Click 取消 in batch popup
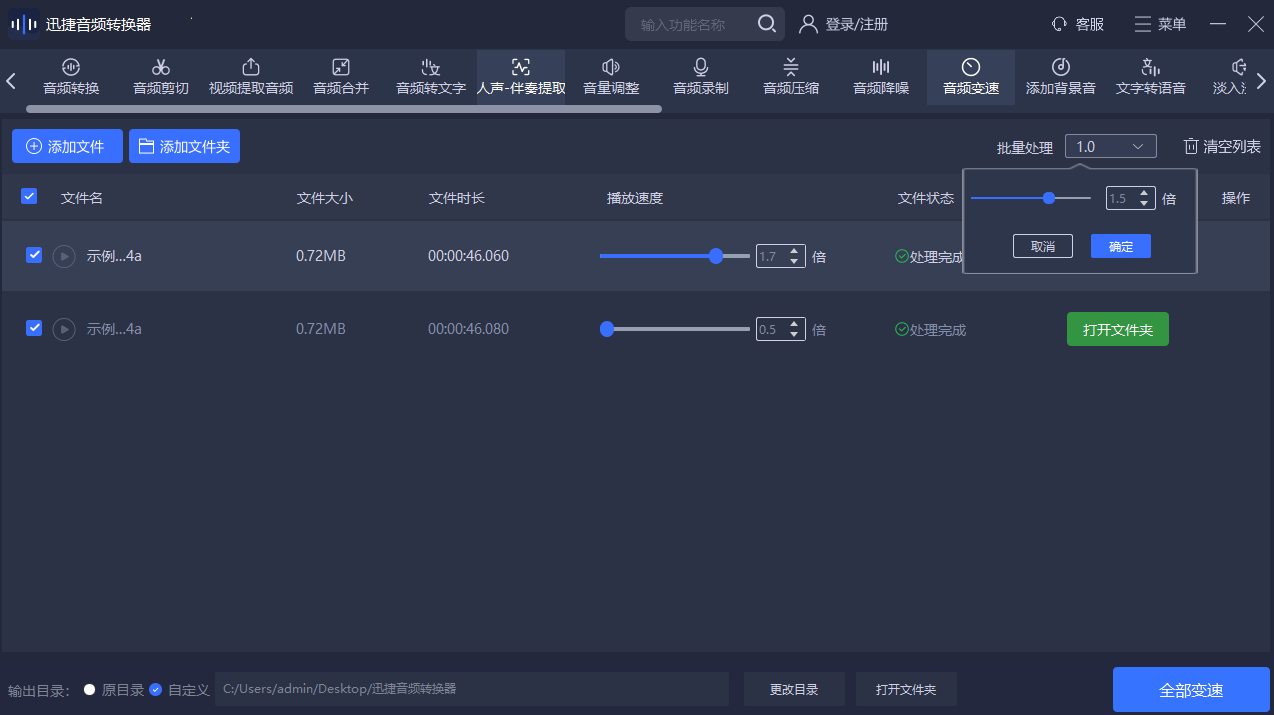 coord(1043,246)
